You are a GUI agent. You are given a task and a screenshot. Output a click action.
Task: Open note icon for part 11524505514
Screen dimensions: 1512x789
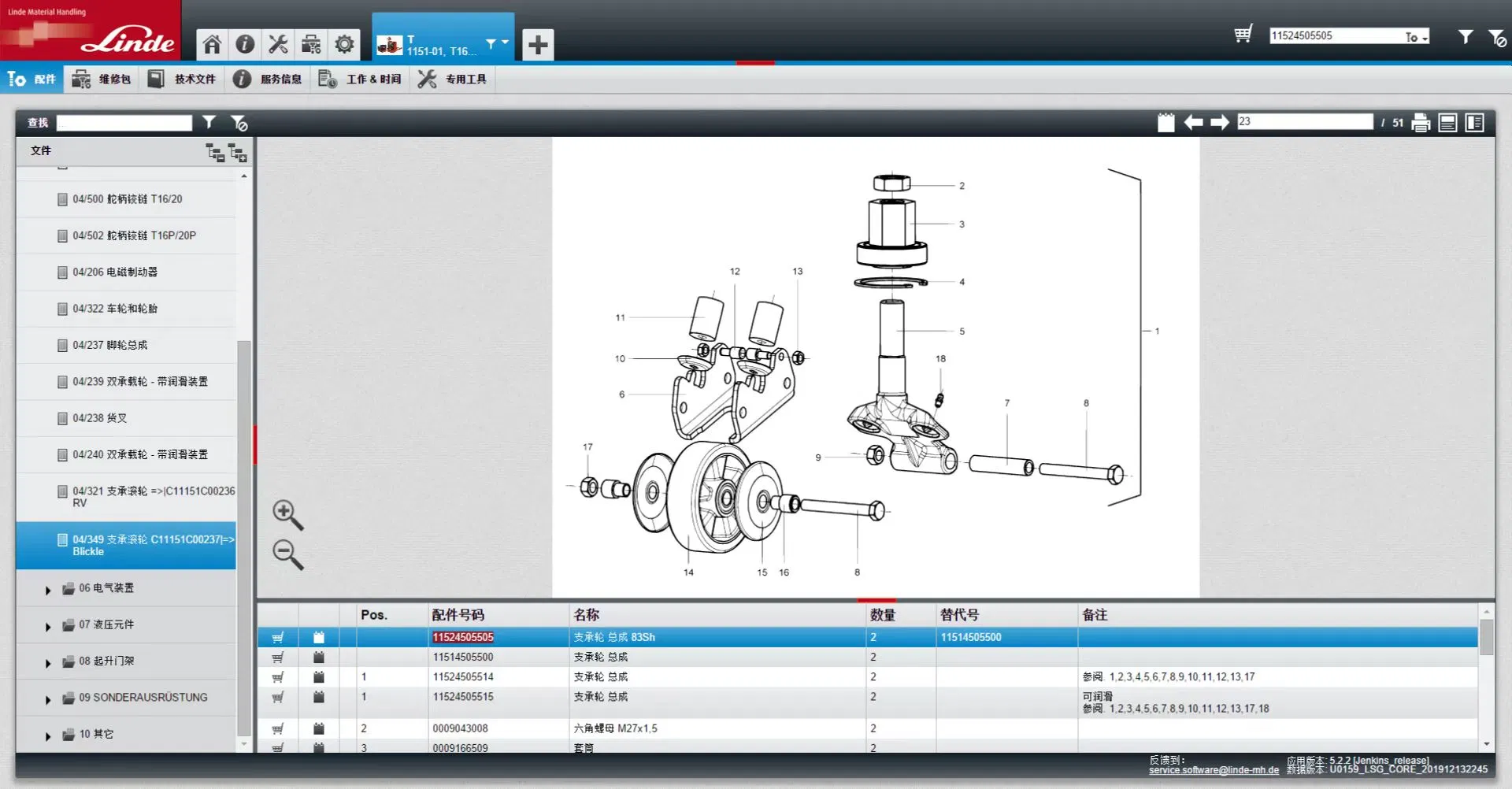(319, 676)
